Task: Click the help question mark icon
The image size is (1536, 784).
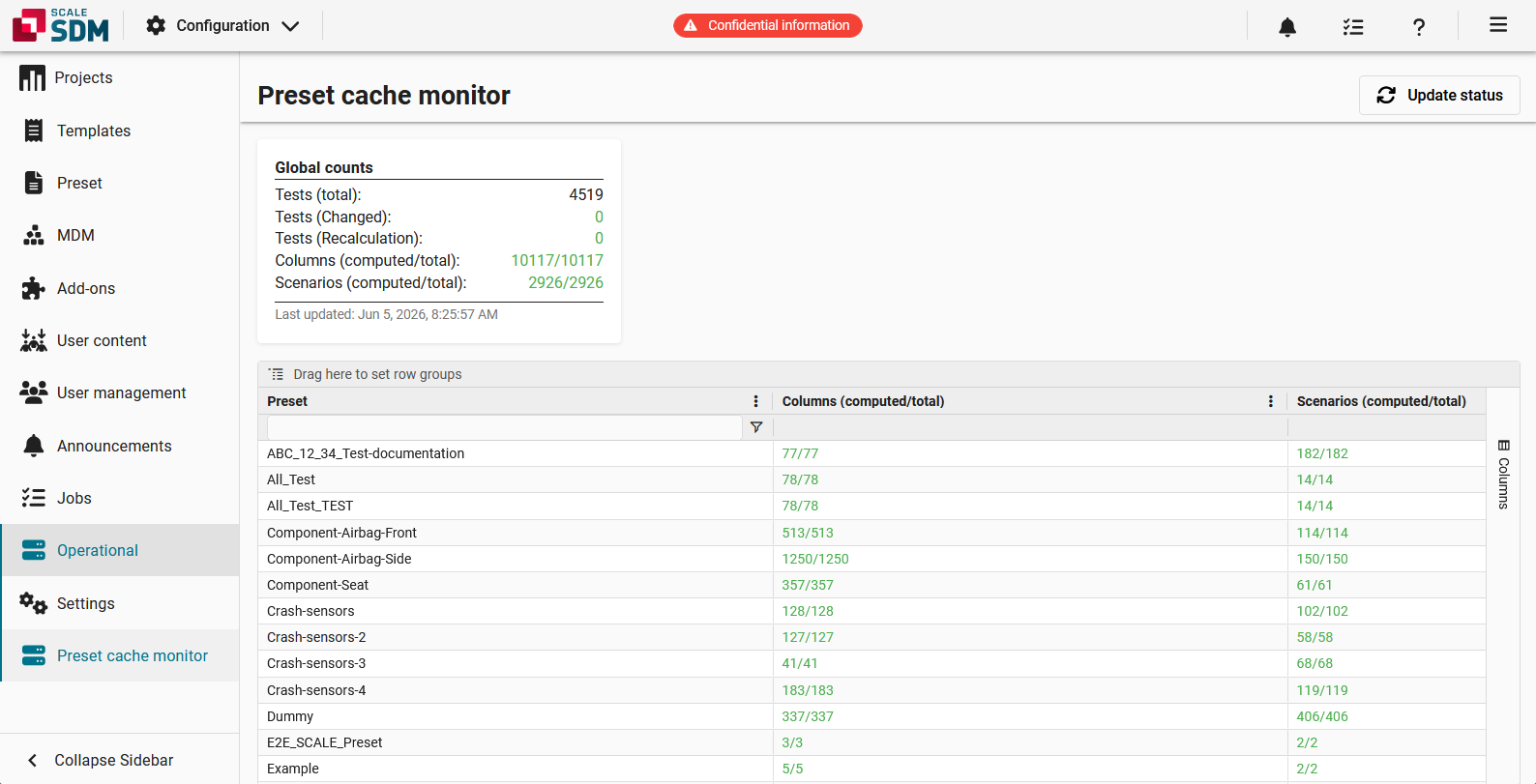Action: 1419,27
